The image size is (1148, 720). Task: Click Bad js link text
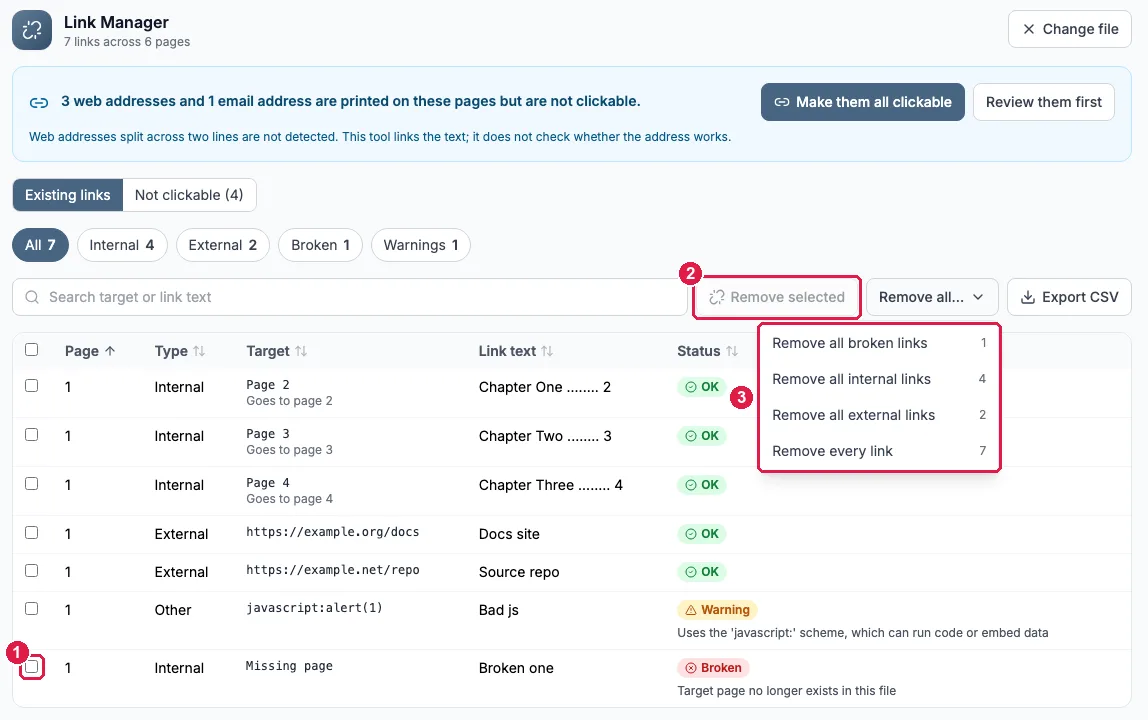[x=499, y=611]
